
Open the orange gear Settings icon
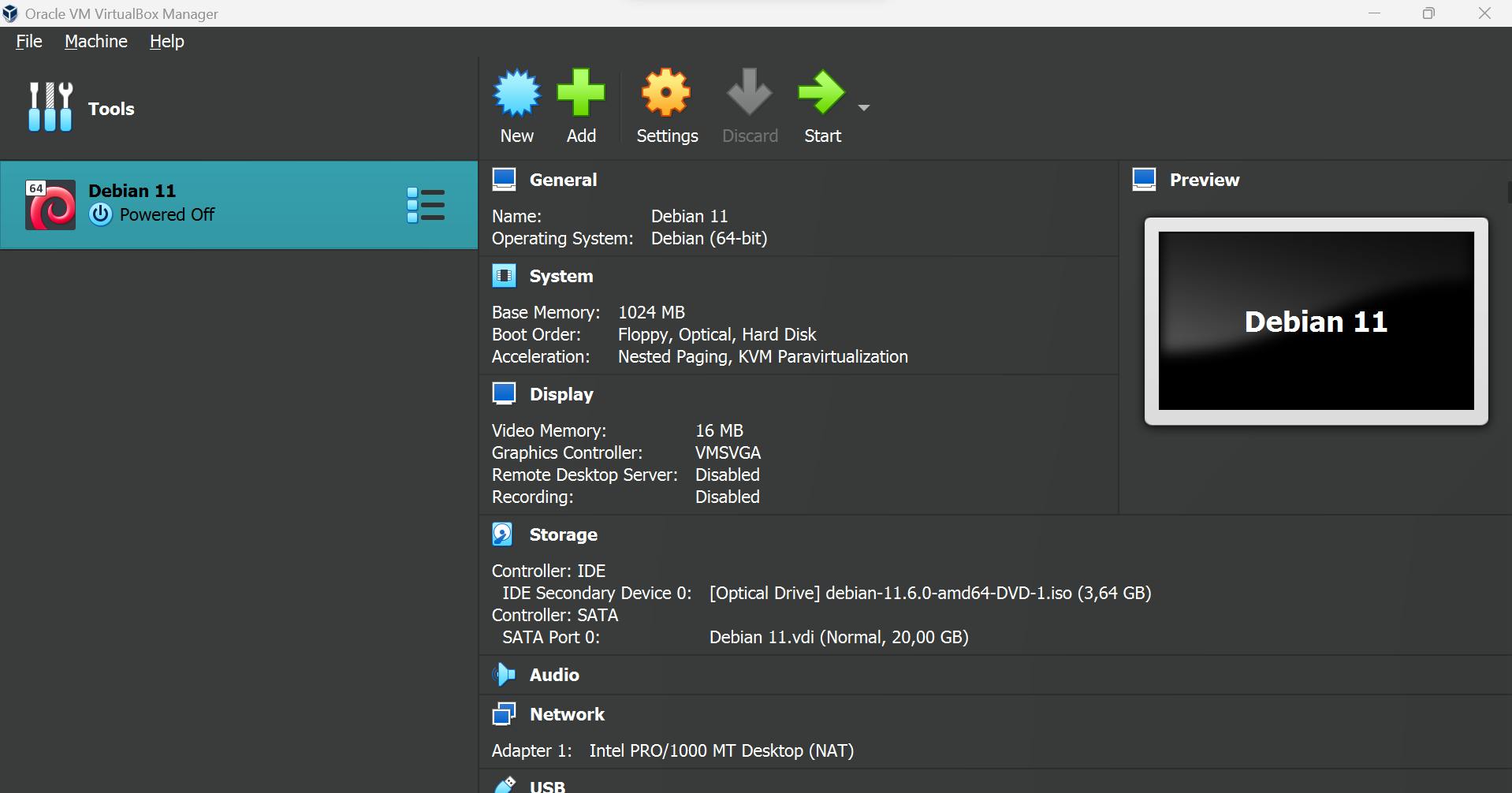666,93
